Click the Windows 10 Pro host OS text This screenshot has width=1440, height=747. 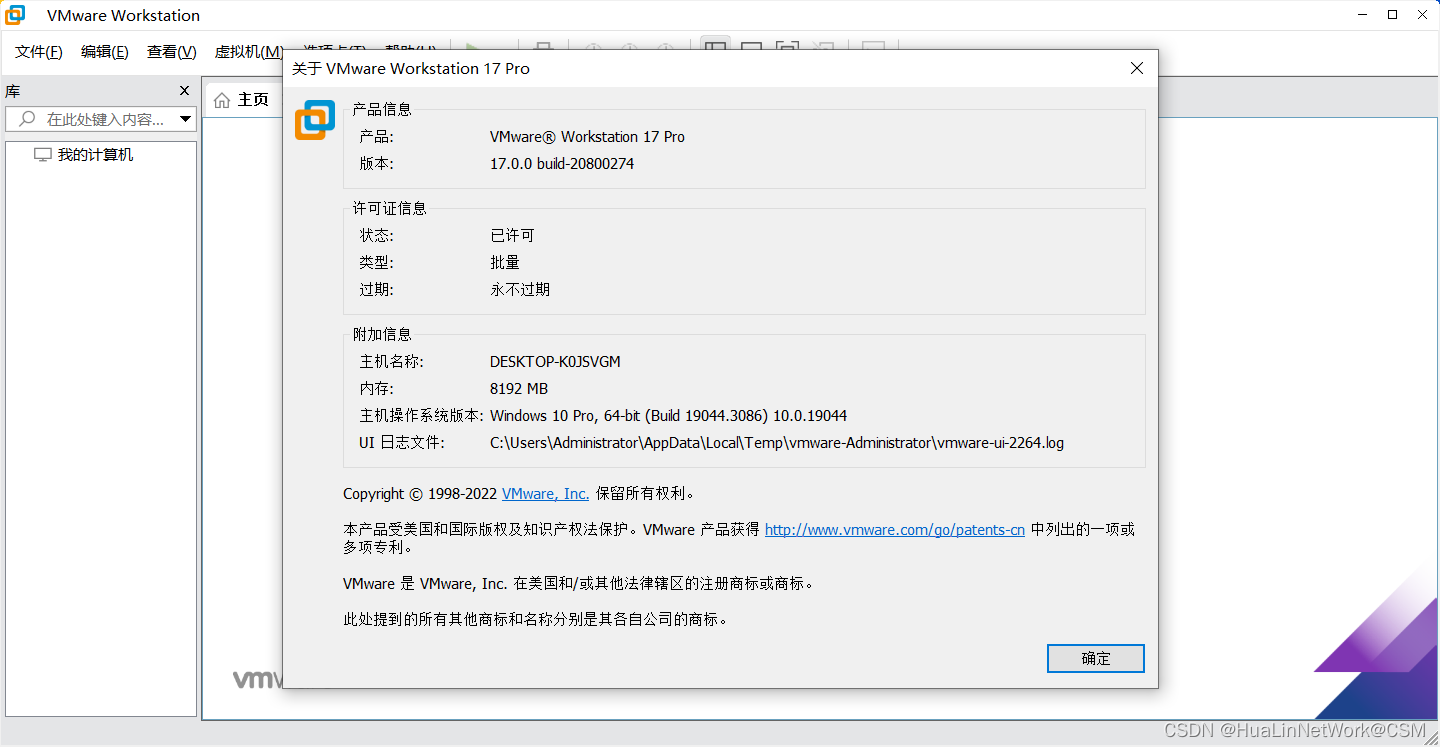click(x=668, y=416)
